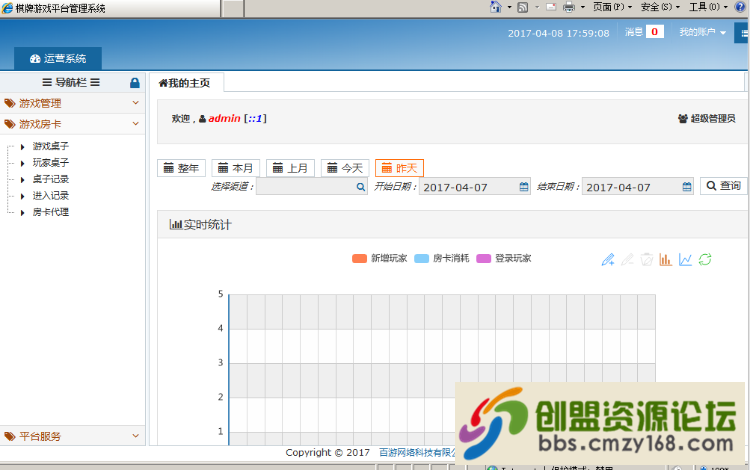Click the 结束日期 date field

click(638, 186)
